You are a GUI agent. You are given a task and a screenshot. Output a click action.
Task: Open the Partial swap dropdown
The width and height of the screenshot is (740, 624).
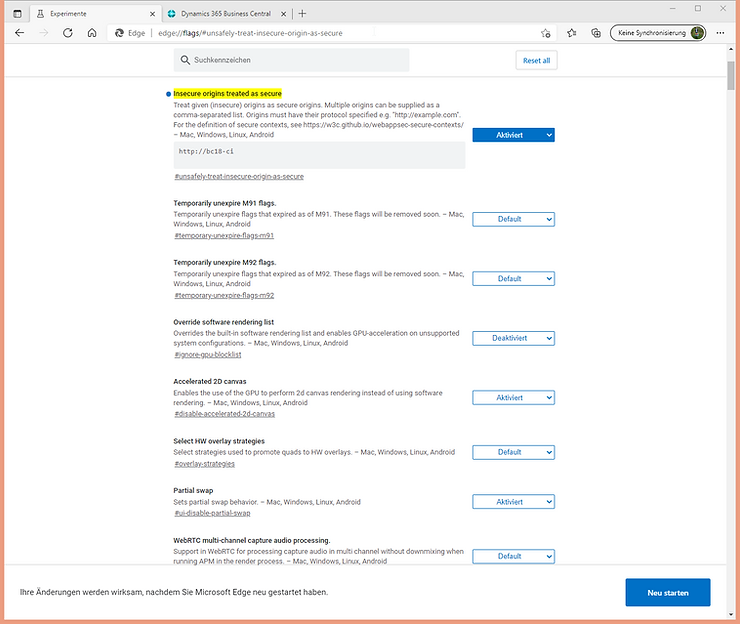tap(513, 502)
